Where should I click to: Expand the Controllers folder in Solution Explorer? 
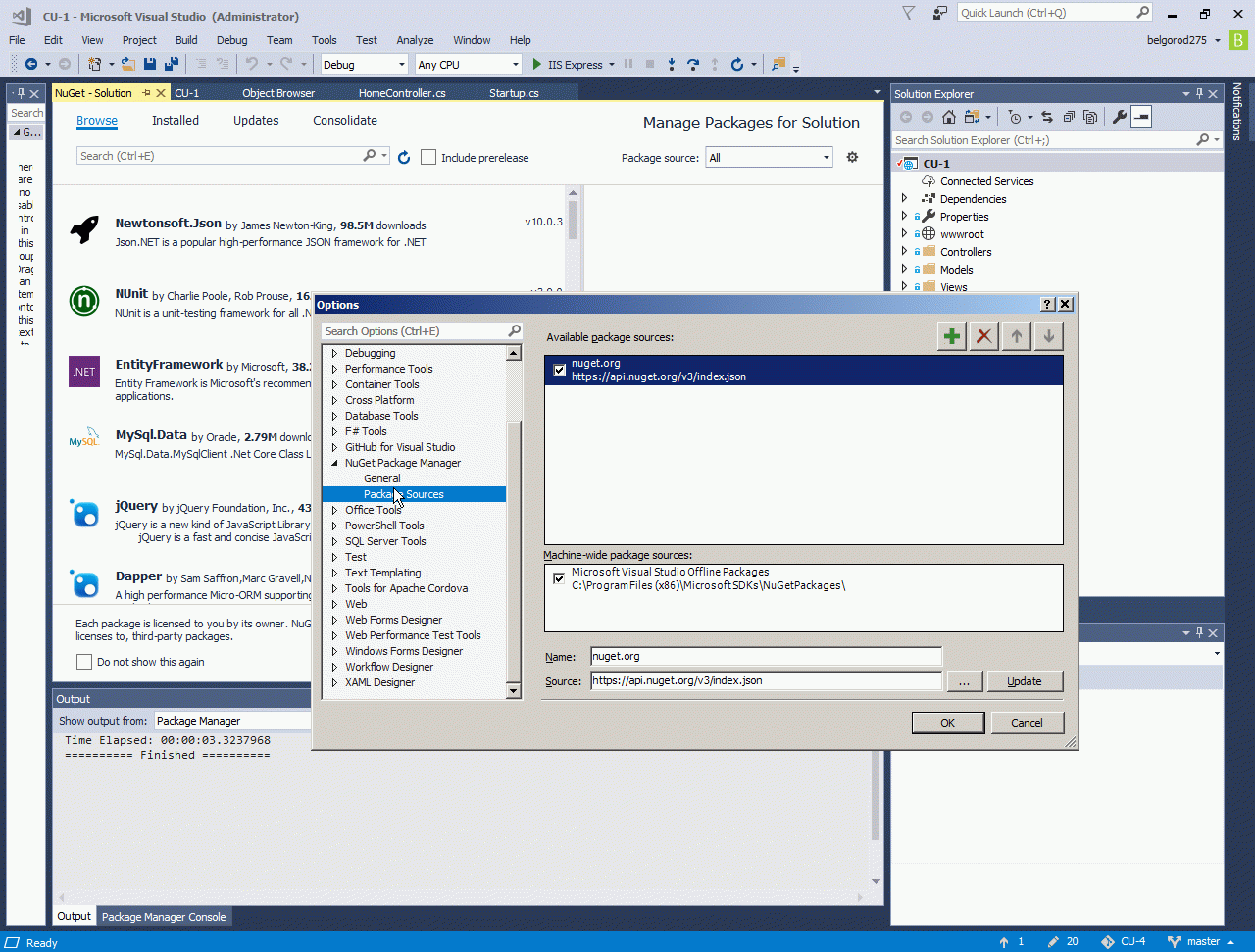point(905,252)
